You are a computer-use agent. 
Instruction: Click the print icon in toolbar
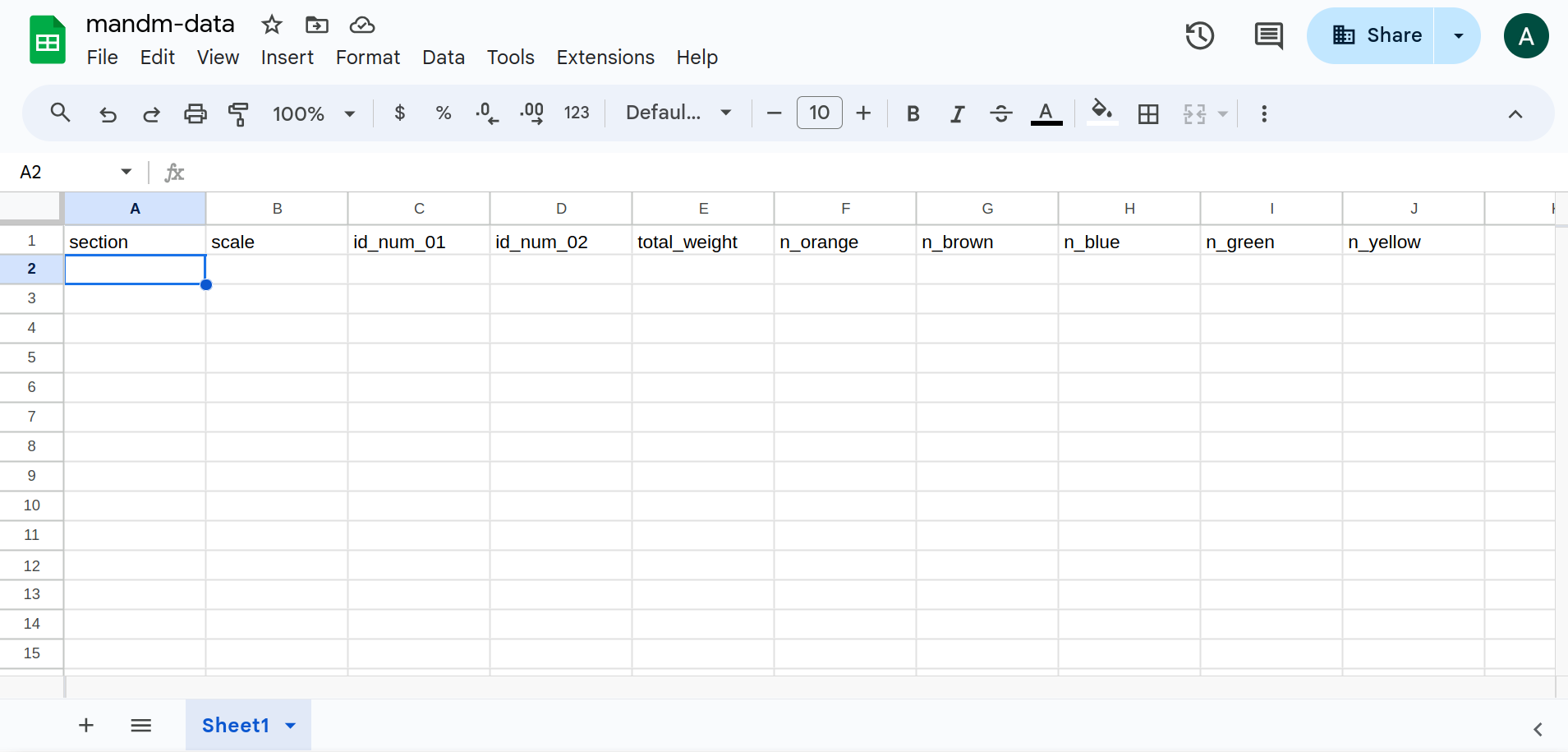195,113
